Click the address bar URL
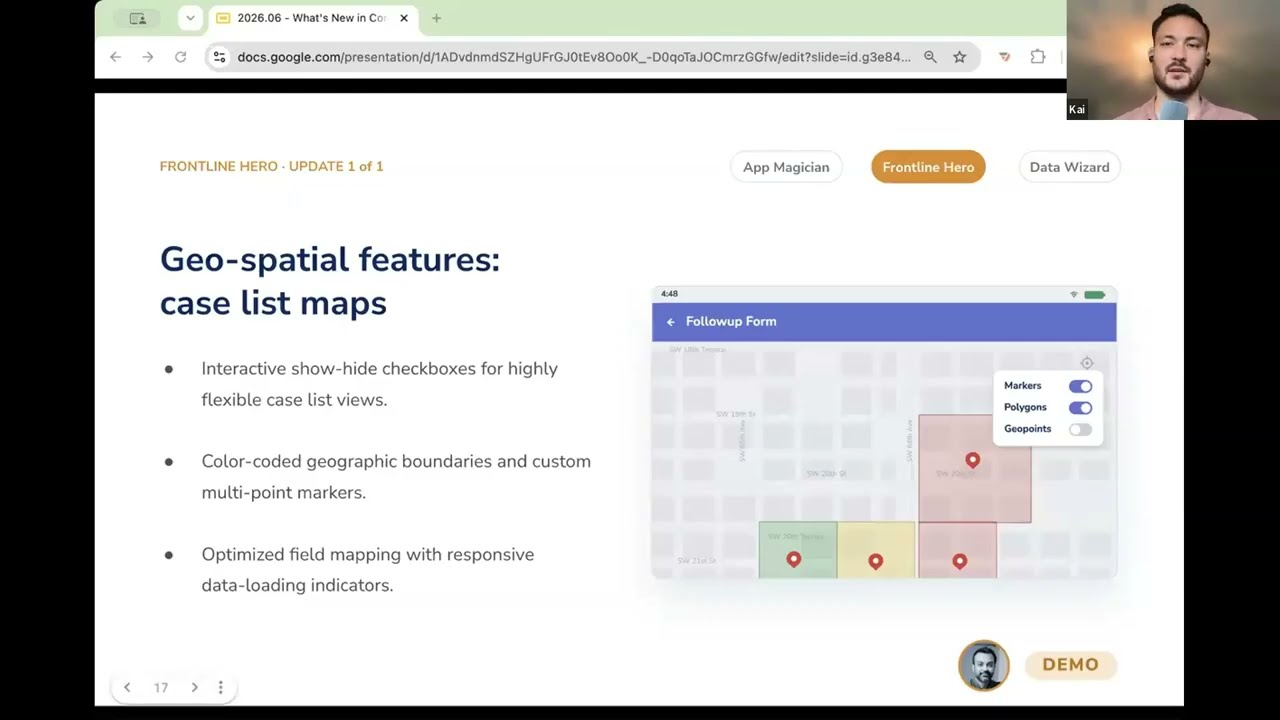Screen dimensions: 1280x720 coord(574,57)
